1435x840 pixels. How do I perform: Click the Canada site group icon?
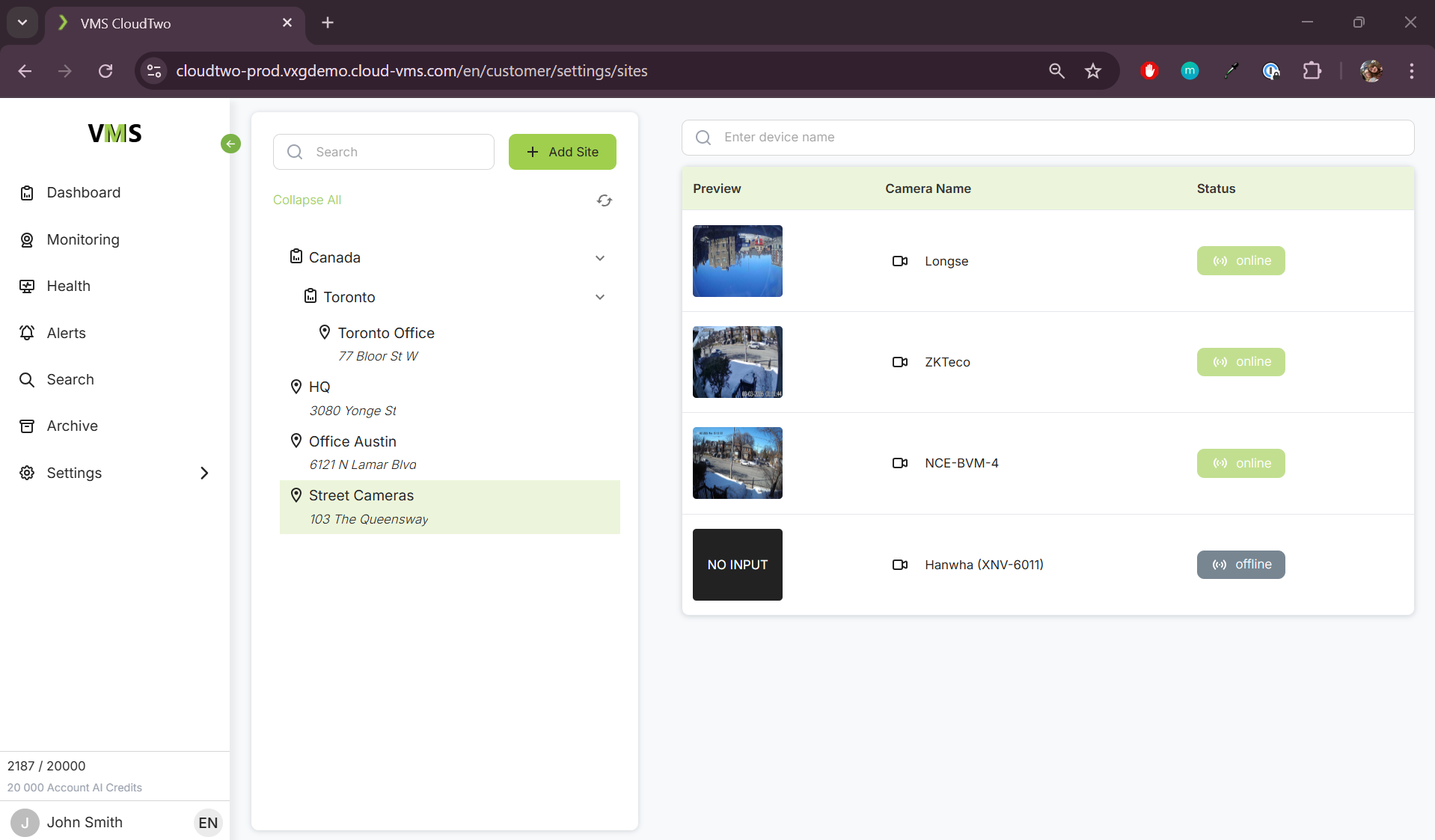[x=296, y=257]
